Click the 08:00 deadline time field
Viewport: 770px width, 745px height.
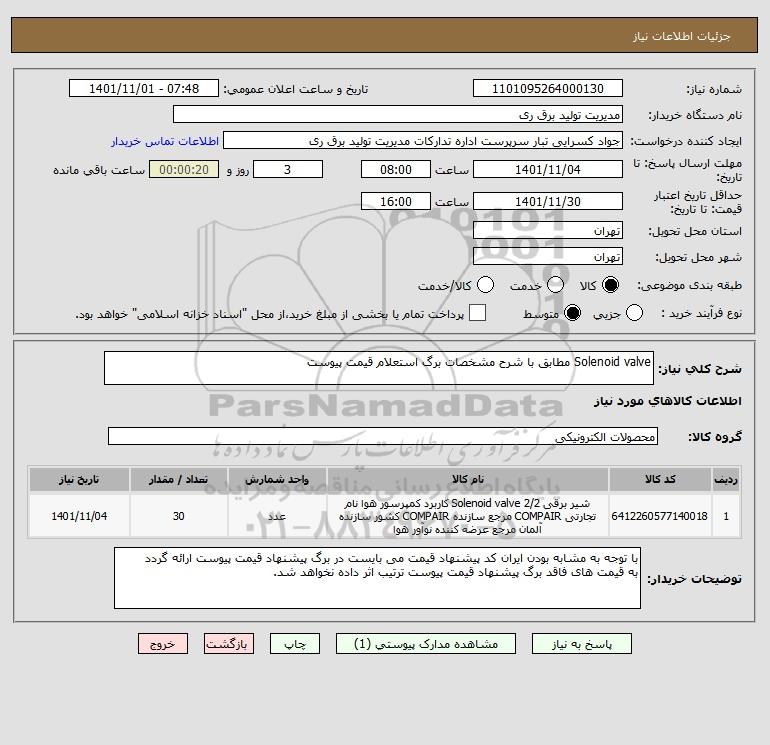396,169
